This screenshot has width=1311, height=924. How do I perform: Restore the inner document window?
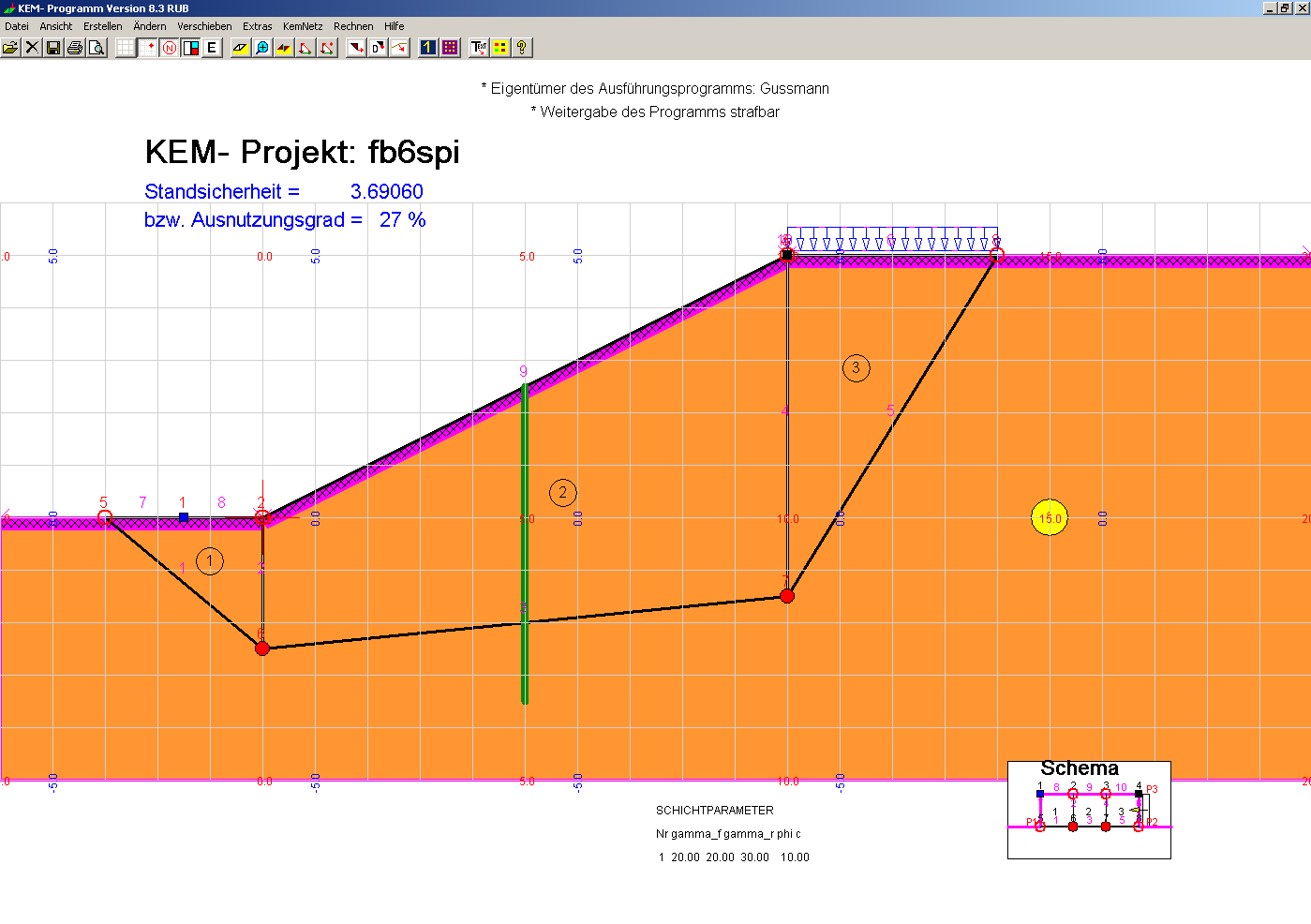click(x=1285, y=7)
